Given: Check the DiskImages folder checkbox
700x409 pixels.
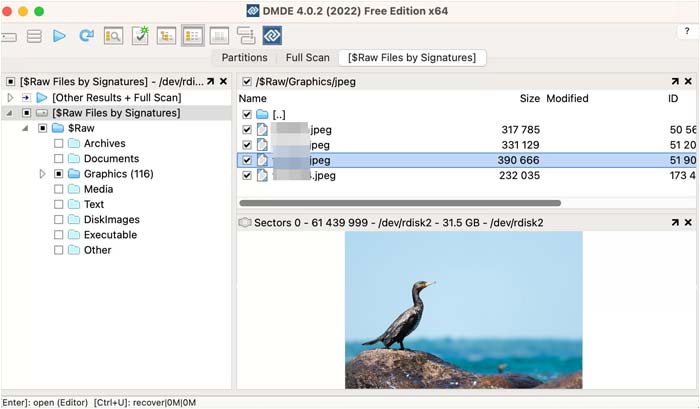Looking at the screenshot, I should click(x=58, y=219).
